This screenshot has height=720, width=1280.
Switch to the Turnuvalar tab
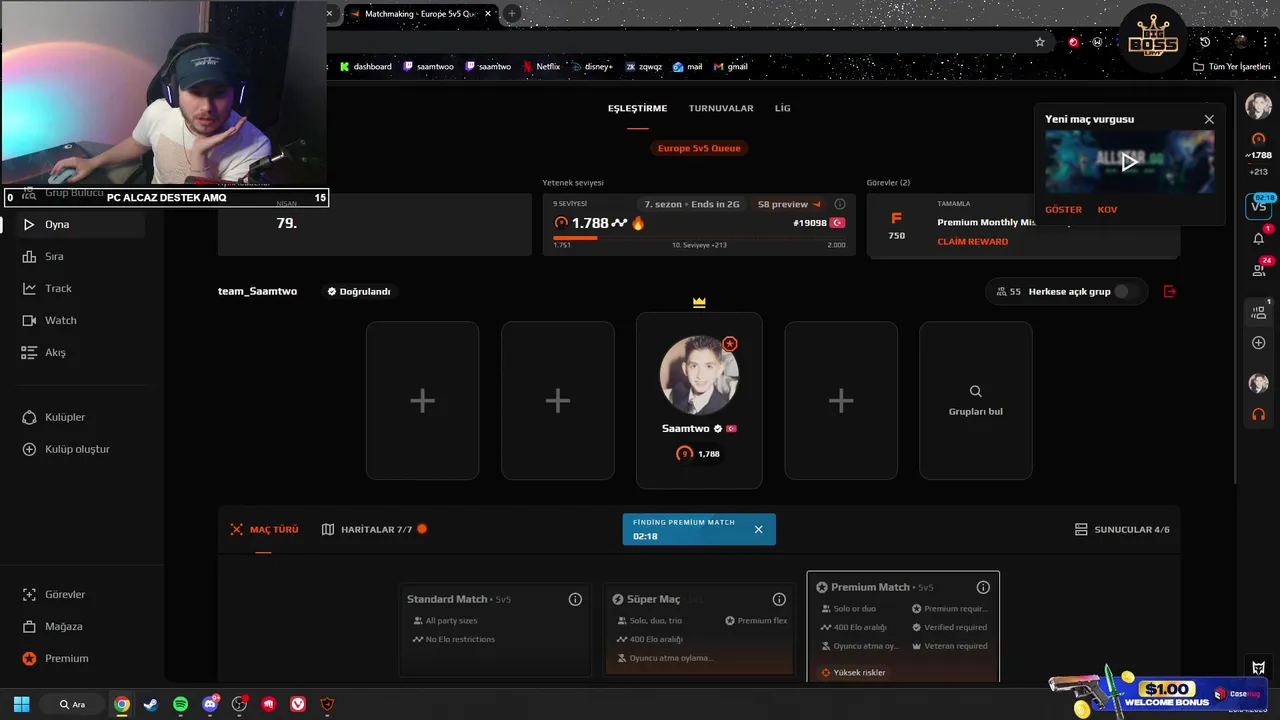[x=721, y=108]
